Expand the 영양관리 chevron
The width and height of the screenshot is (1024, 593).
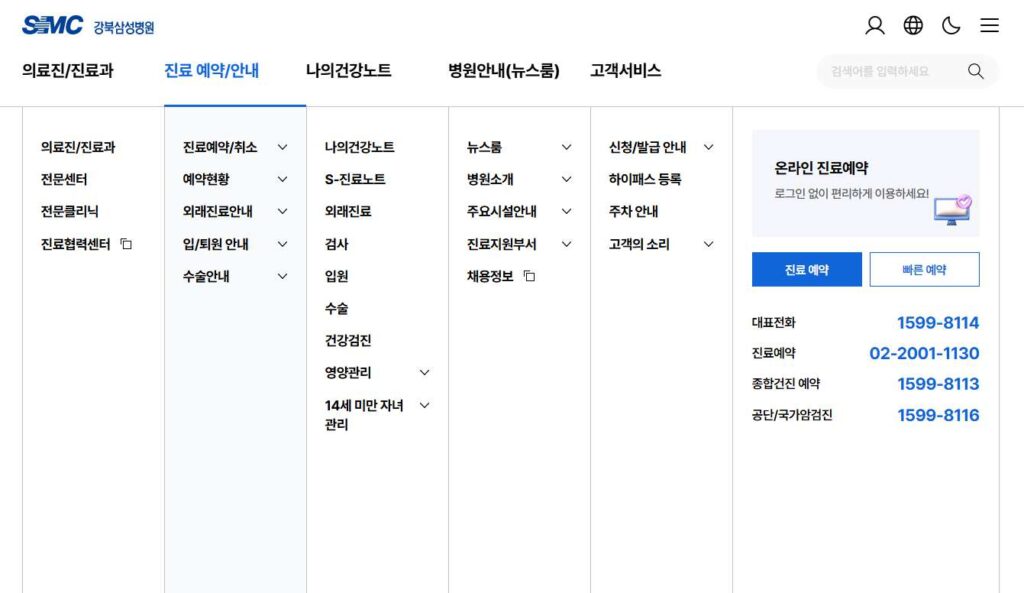424,372
